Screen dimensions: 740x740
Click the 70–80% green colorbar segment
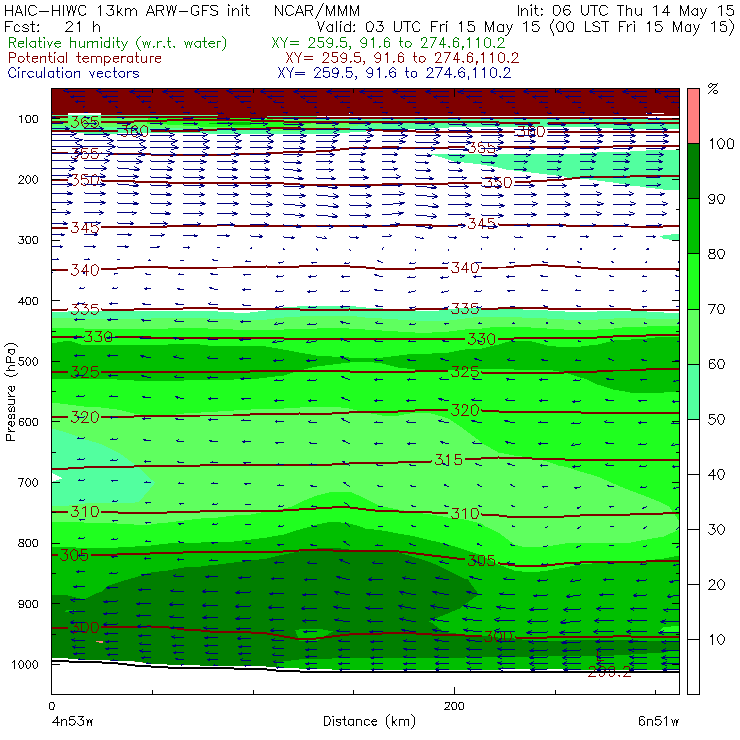(x=693, y=281)
